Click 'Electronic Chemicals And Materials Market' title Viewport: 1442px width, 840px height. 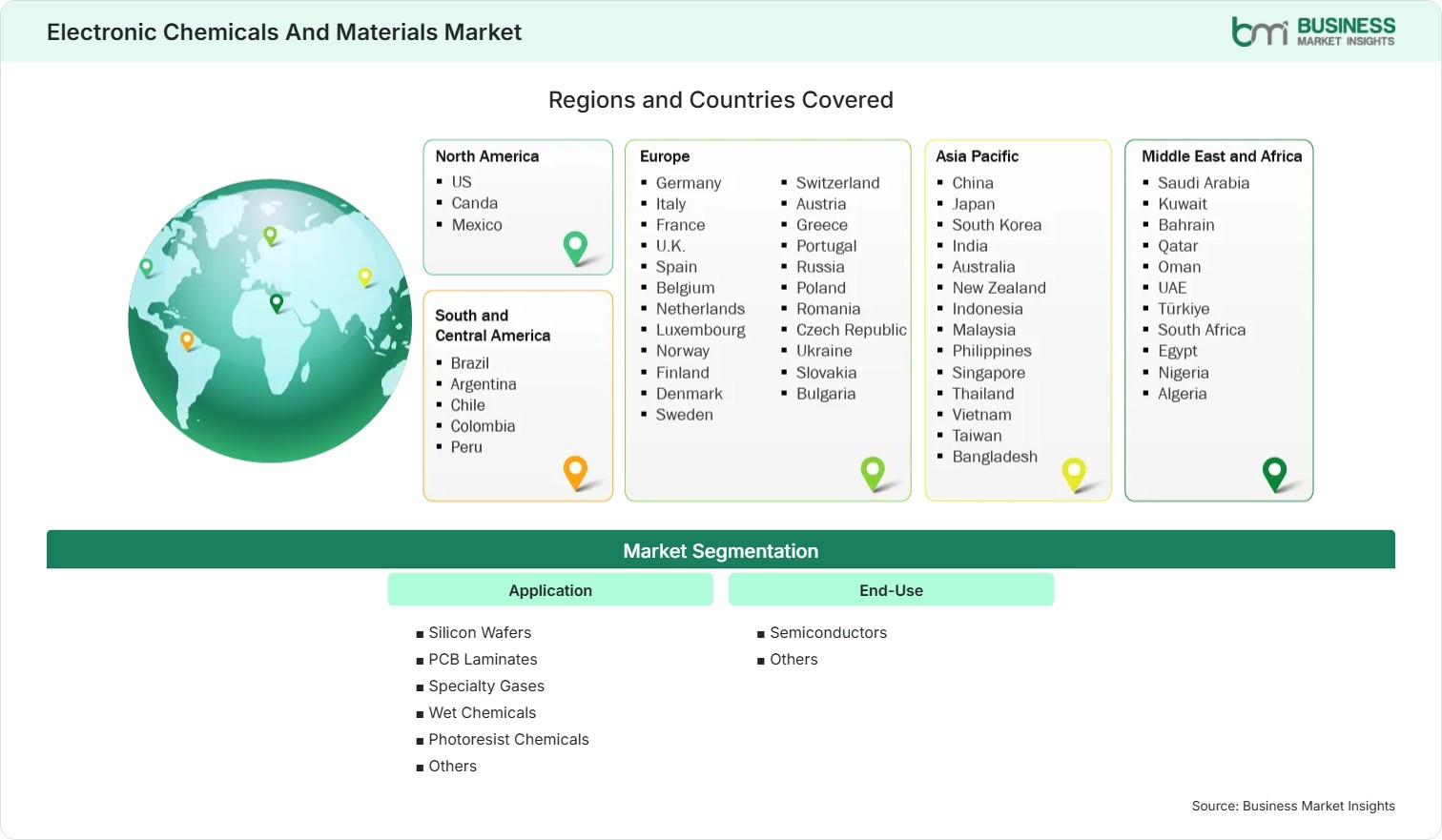(x=284, y=32)
